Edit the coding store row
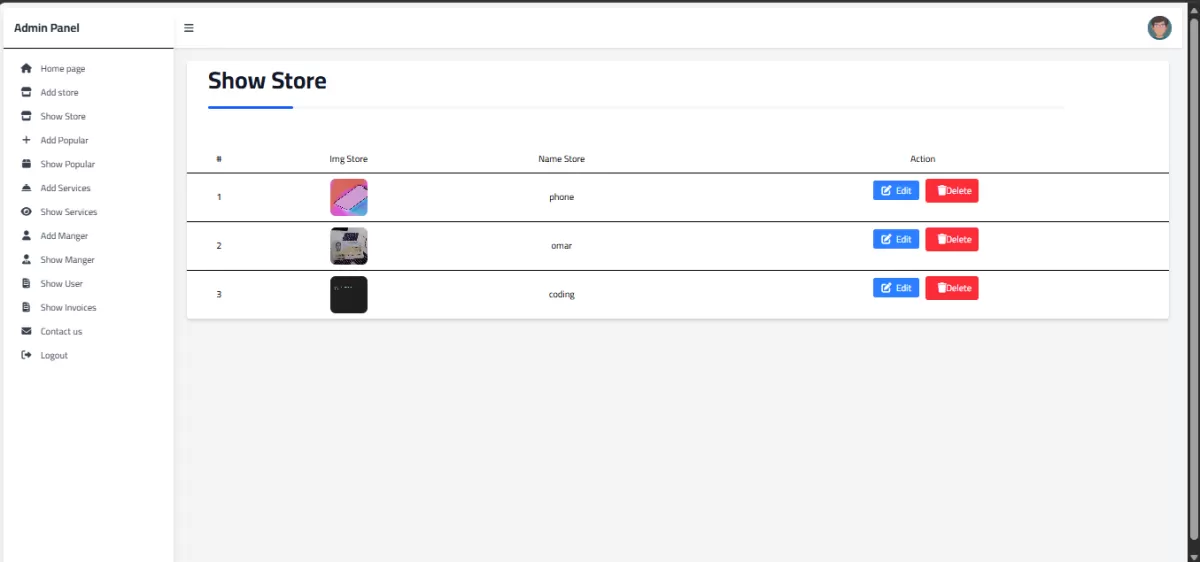The height and width of the screenshot is (562, 1200). pos(896,288)
